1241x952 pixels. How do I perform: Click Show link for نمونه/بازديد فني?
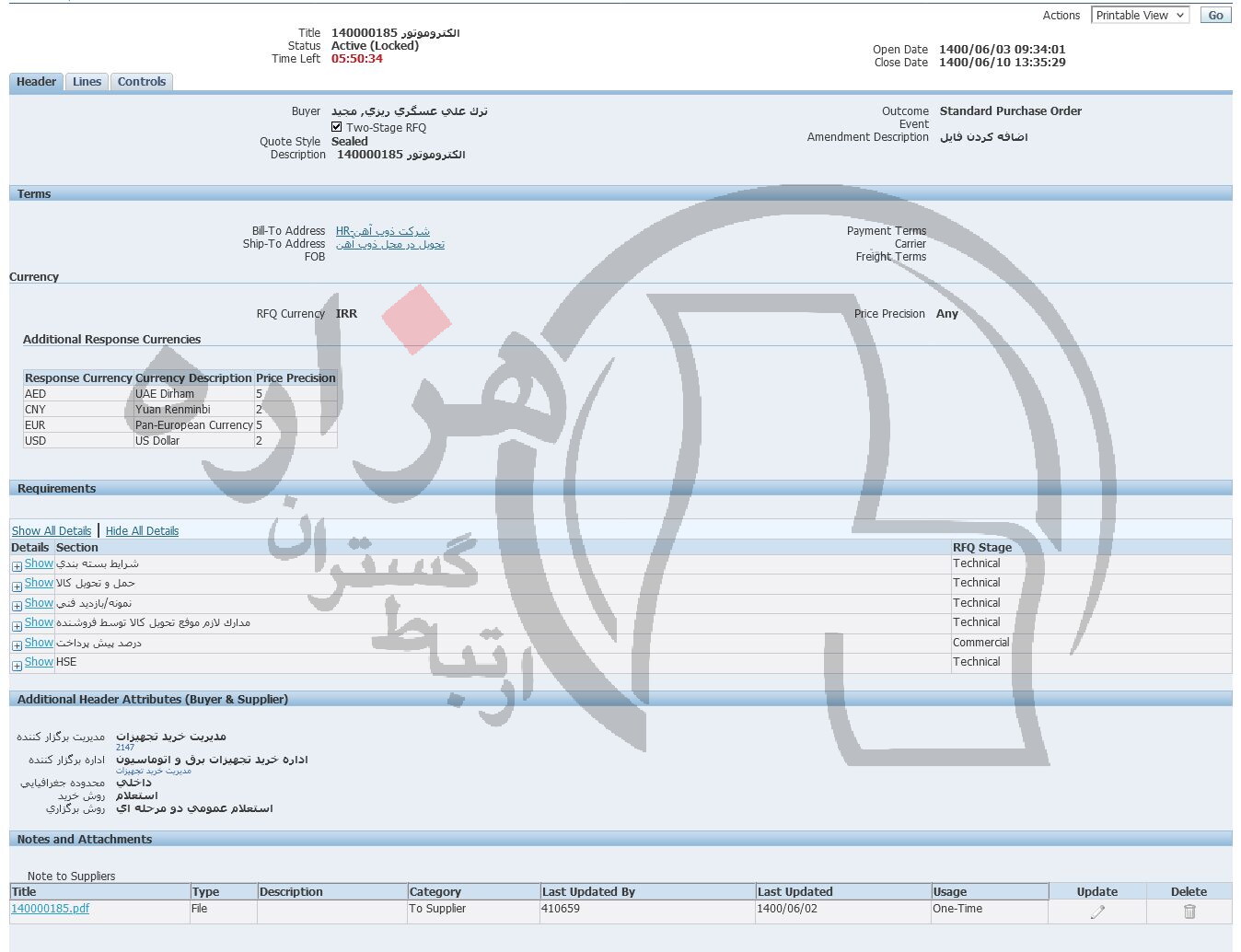click(x=39, y=603)
